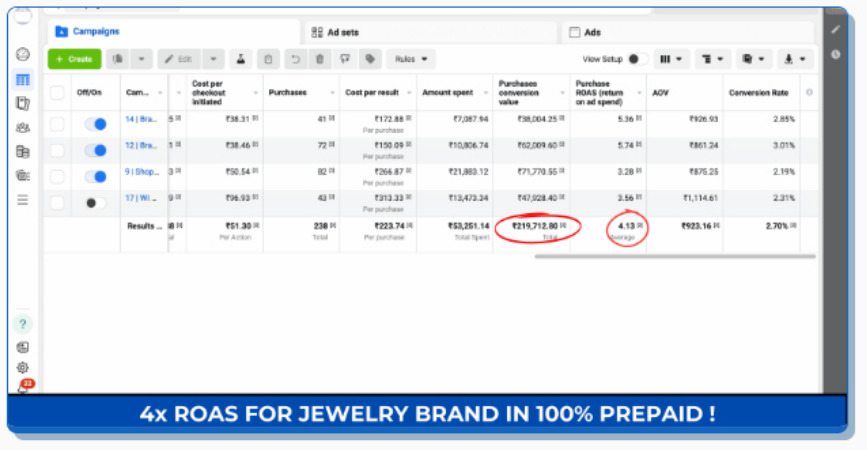This screenshot has height=450, width=867.
Task: Open campaign link 9 | Shop...
Action: pyautogui.click(x=142, y=172)
